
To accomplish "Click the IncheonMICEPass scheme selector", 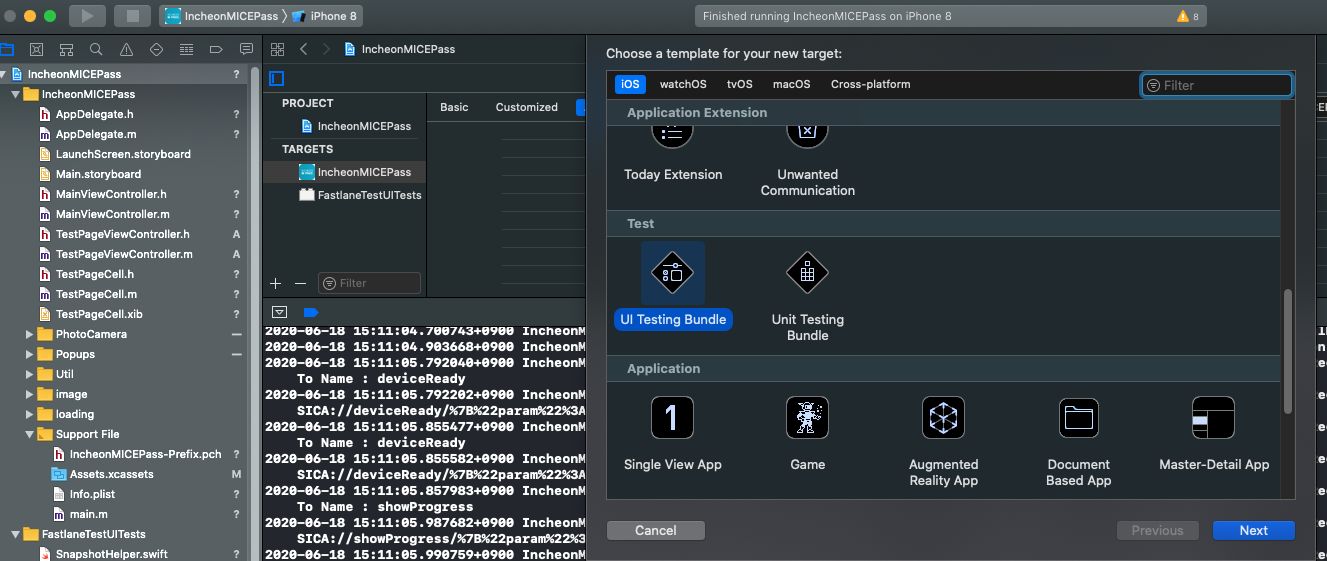I will (220, 16).
